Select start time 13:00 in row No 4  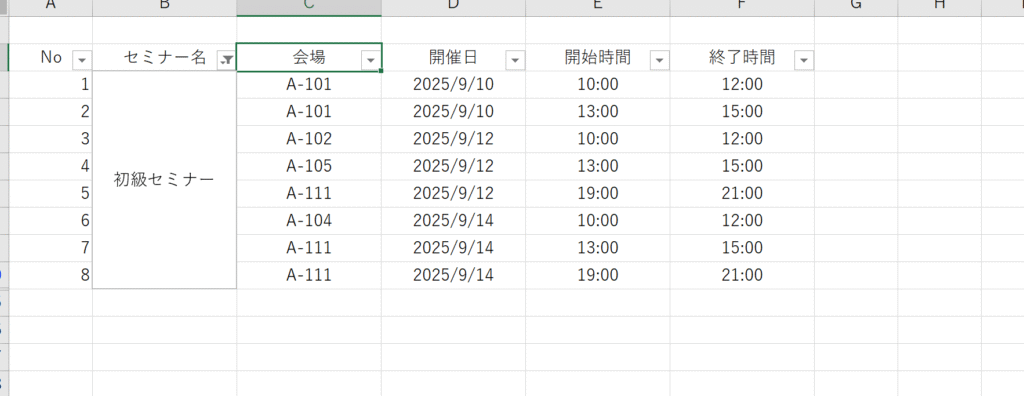[x=598, y=166]
